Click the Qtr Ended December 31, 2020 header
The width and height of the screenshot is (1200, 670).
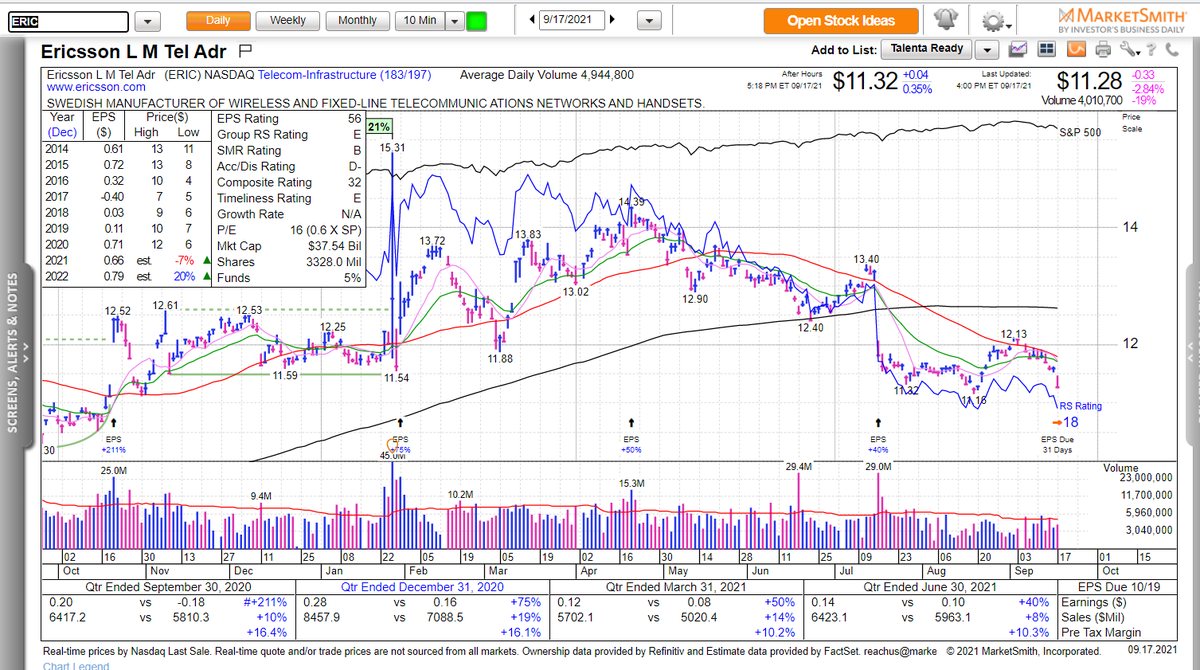[x=424, y=587]
